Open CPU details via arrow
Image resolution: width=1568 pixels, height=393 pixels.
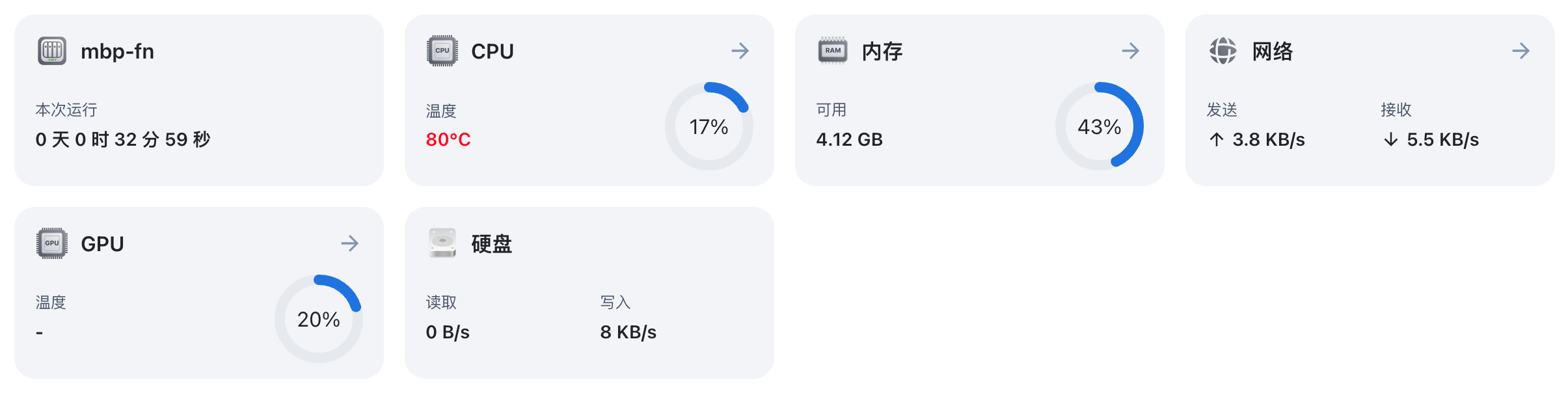coord(740,51)
